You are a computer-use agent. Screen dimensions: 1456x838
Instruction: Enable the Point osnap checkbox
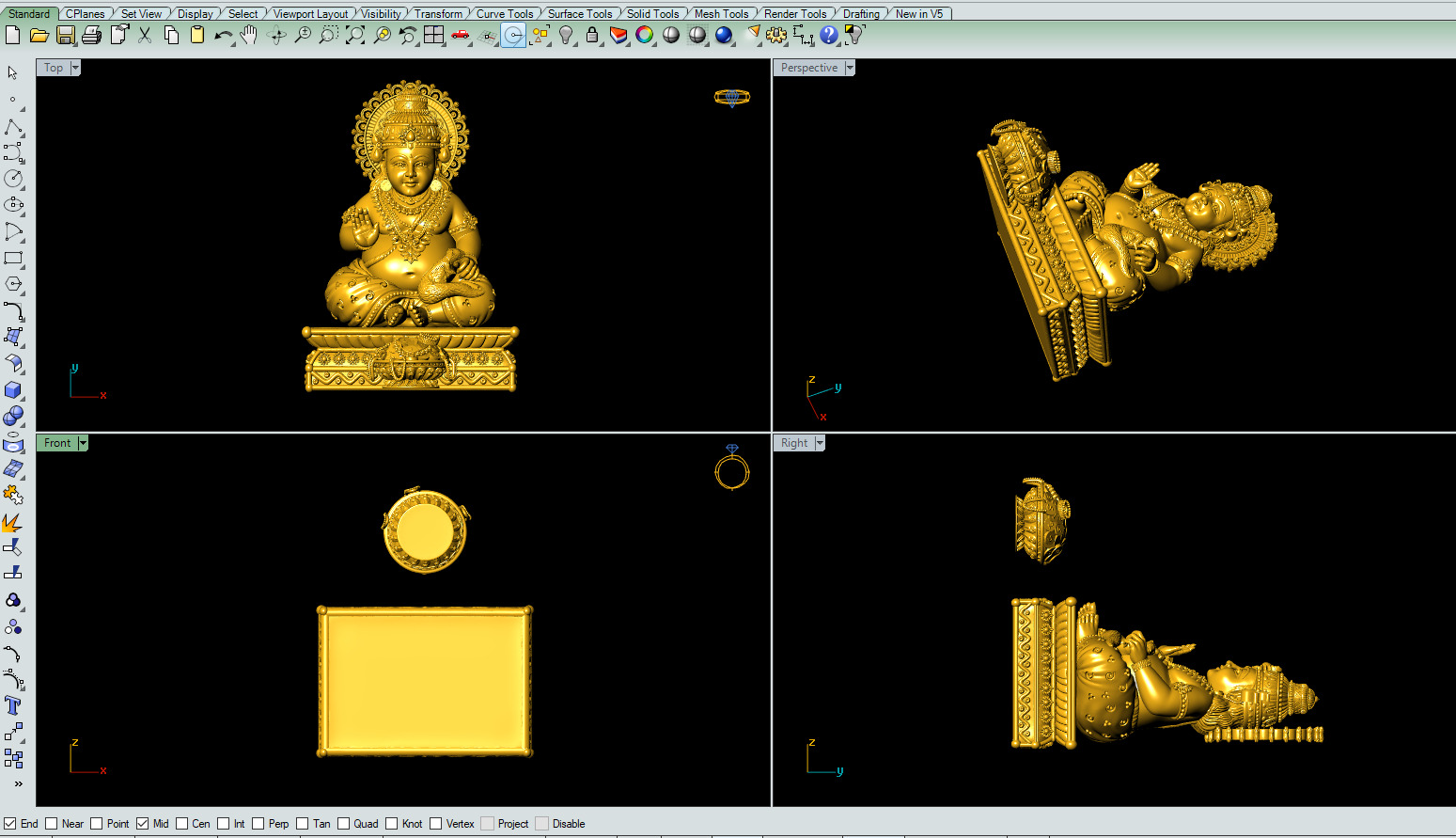96,824
